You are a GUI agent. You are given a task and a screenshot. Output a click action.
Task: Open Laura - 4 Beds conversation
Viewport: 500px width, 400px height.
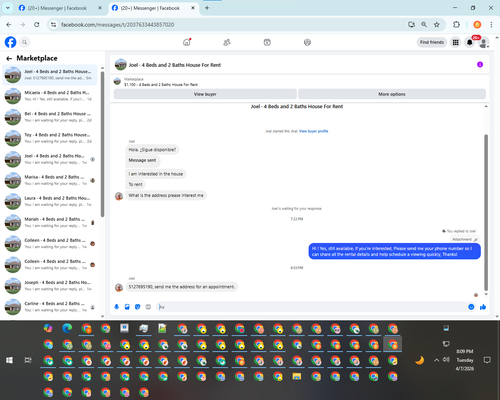click(50, 201)
